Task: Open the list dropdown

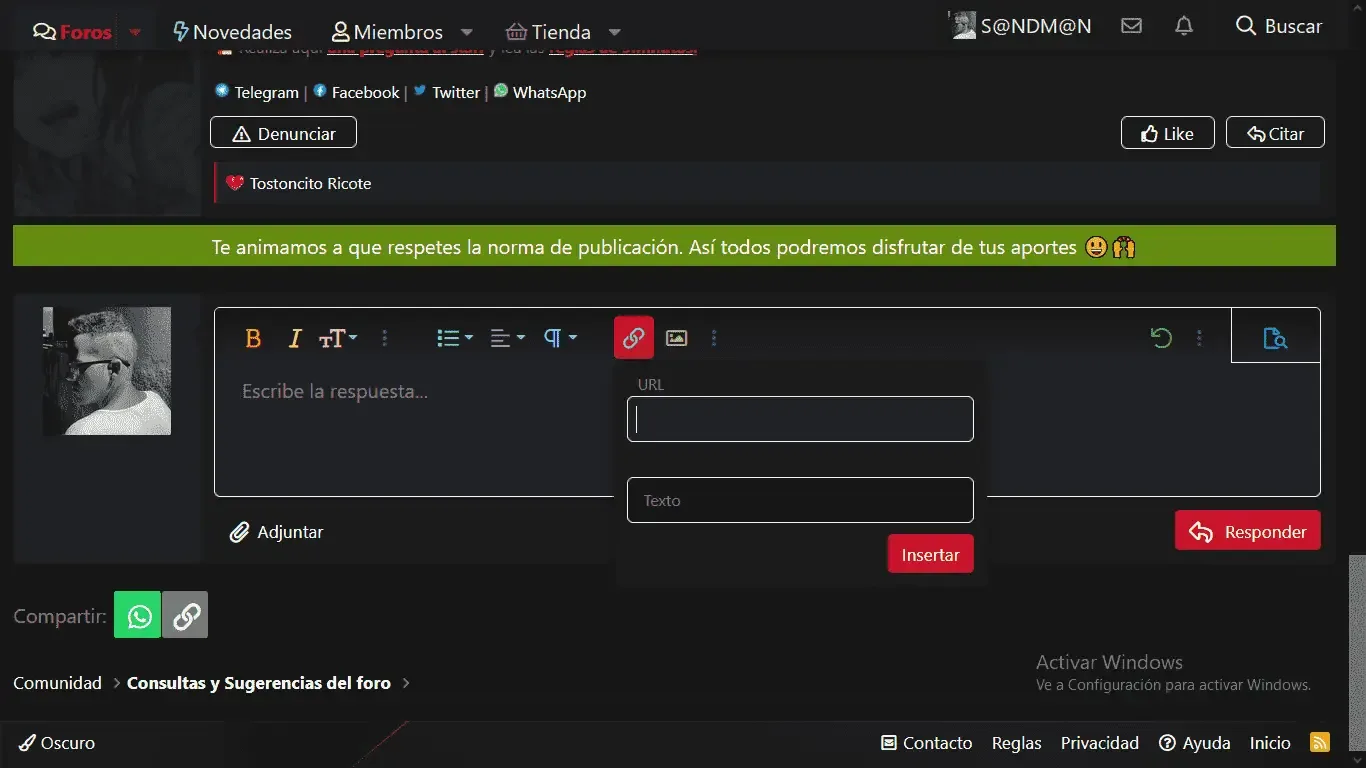Action: pos(455,338)
